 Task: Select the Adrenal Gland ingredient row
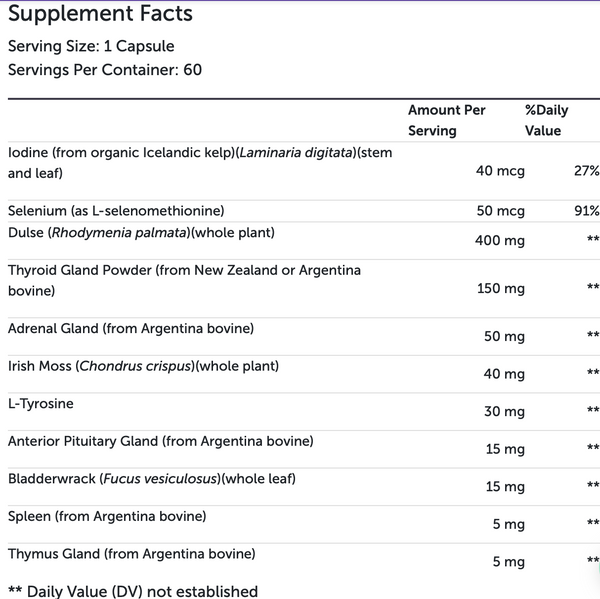304,336
